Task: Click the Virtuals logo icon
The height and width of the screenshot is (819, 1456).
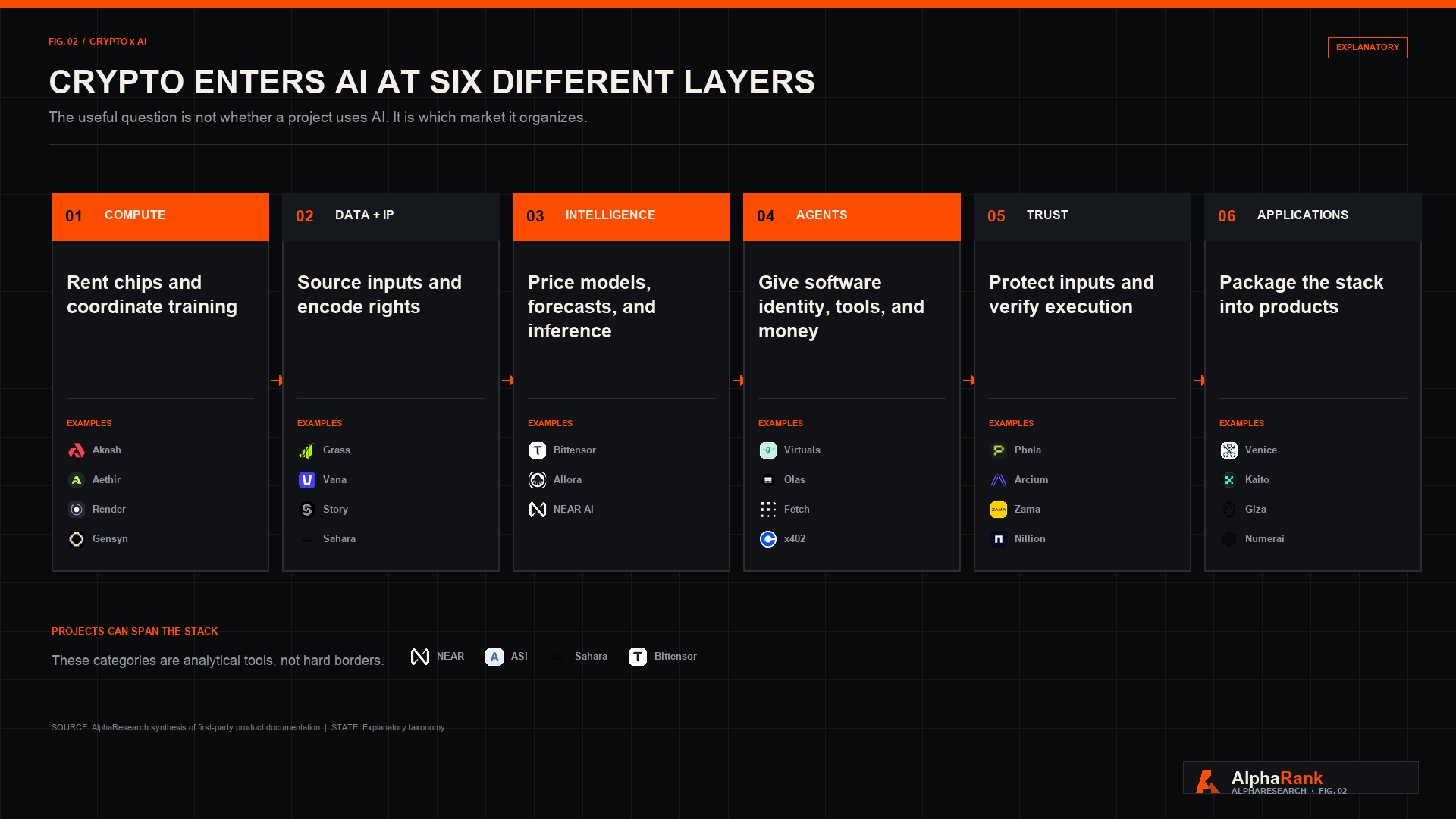Action: click(x=768, y=450)
